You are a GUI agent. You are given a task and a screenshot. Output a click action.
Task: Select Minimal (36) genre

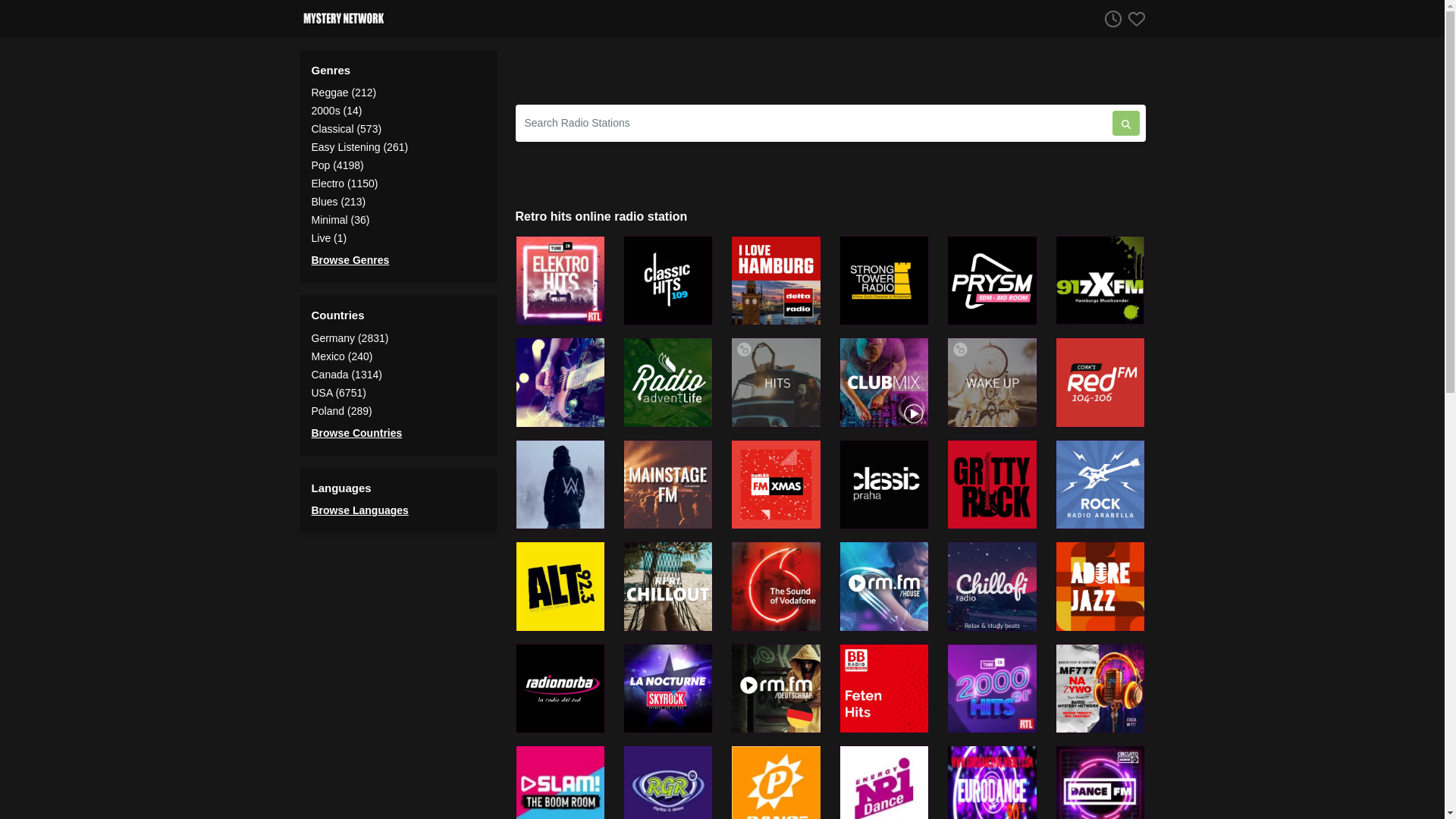340,220
